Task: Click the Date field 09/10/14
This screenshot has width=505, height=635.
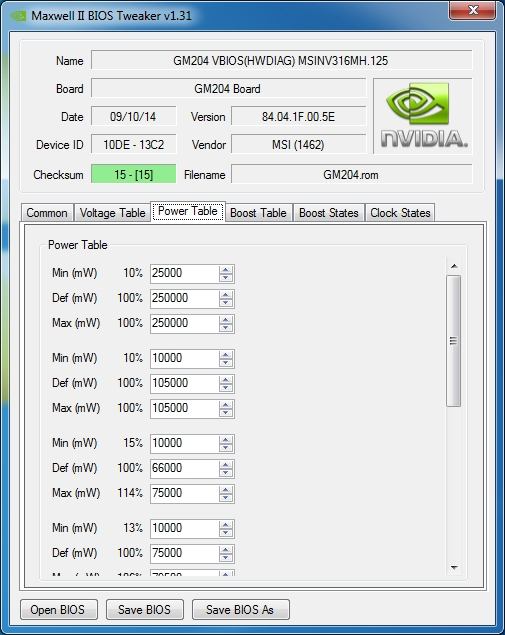Action: (134, 117)
